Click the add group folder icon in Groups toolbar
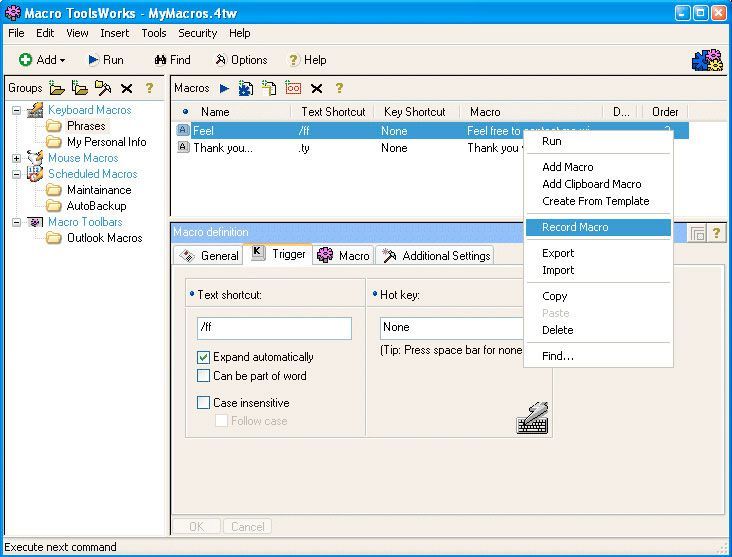The height and width of the screenshot is (557, 732). pos(57,88)
